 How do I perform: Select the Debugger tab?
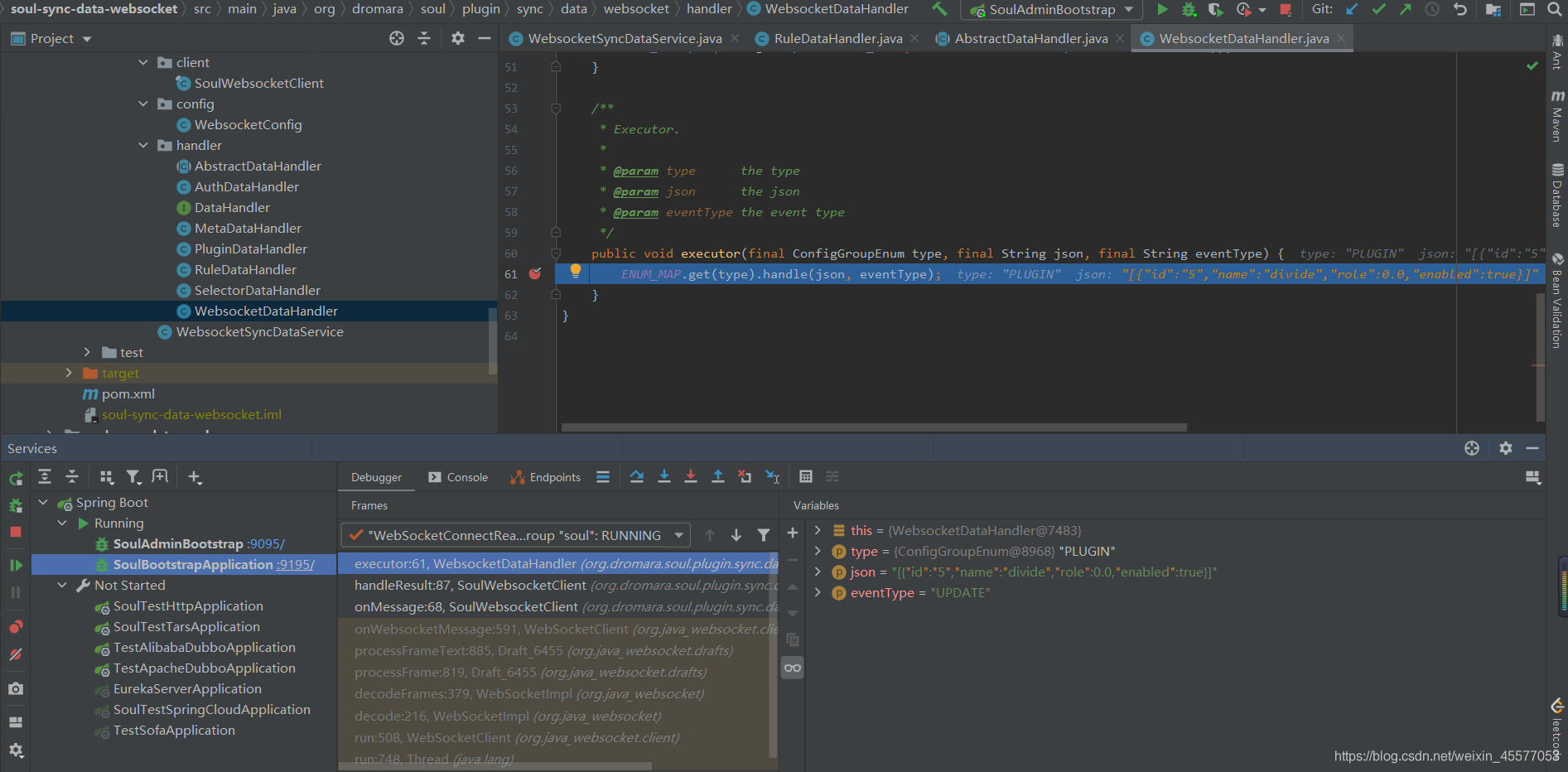click(x=376, y=477)
